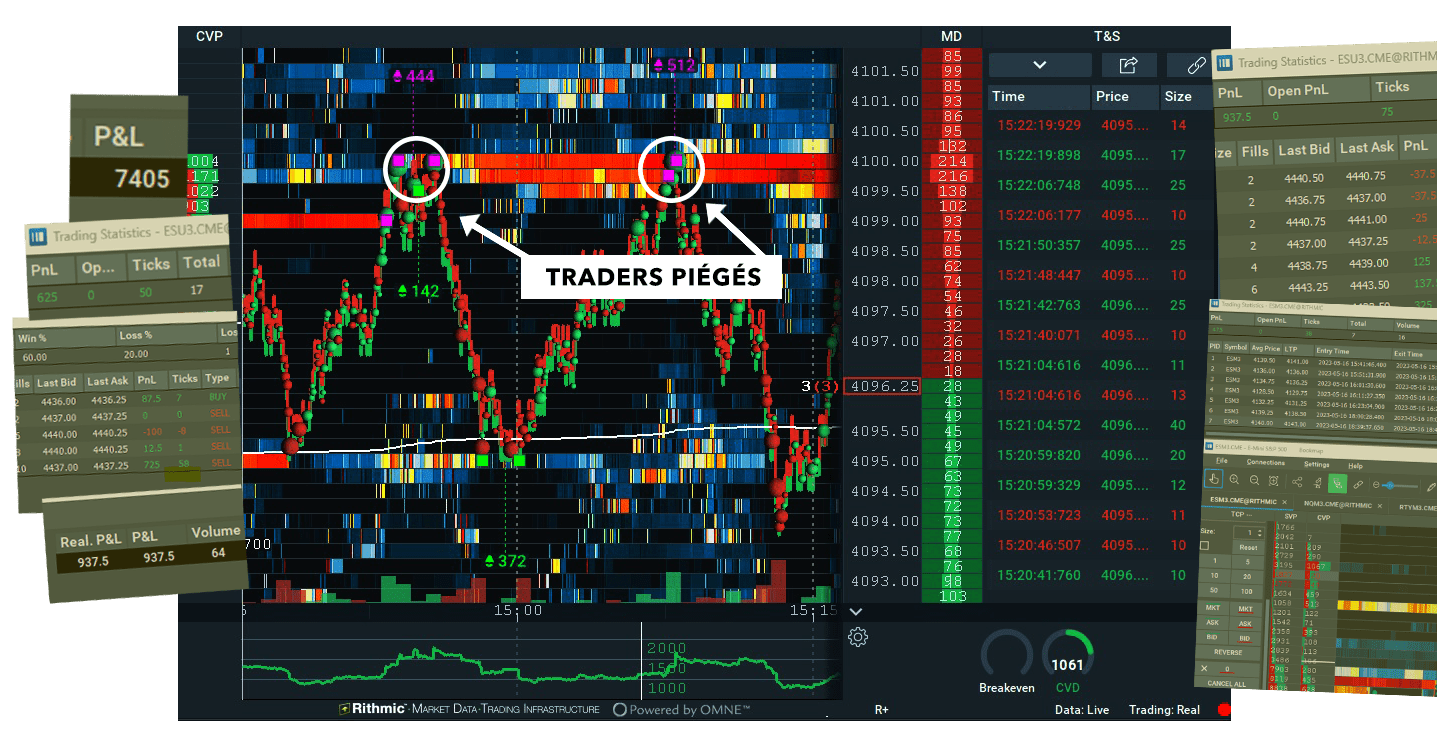Viewport: 1437px width, 753px height.
Task: Open the Settings menu in Bookmap
Action: 1316,464
